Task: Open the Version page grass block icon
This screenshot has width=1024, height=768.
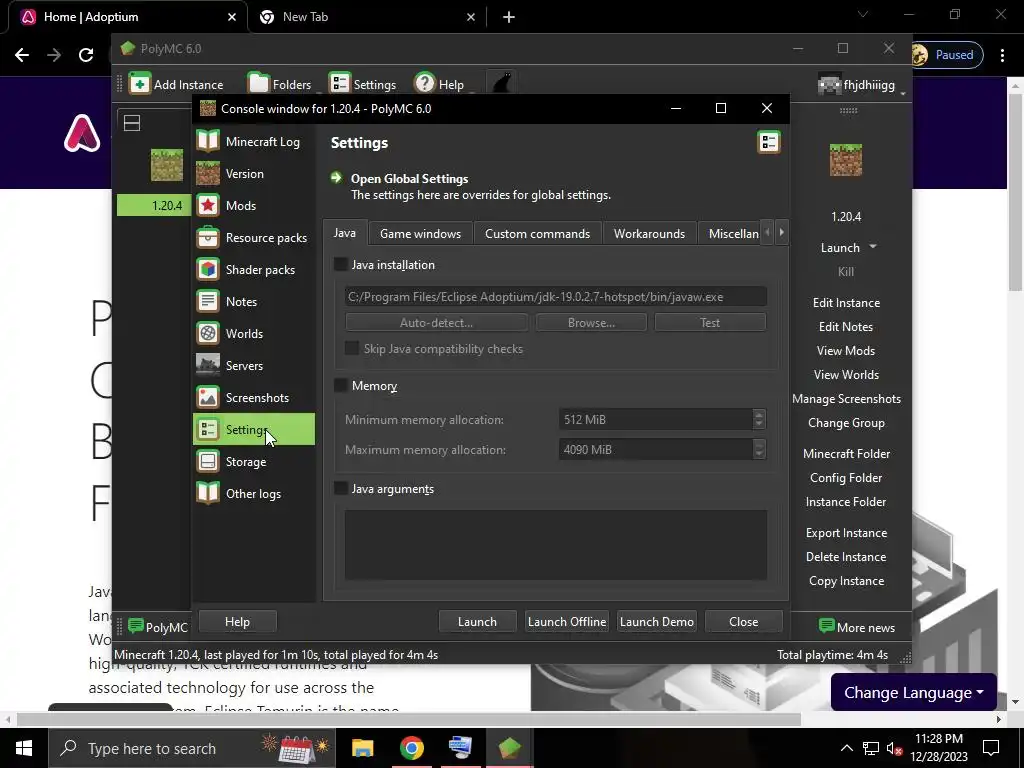Action: coord(208,173)
